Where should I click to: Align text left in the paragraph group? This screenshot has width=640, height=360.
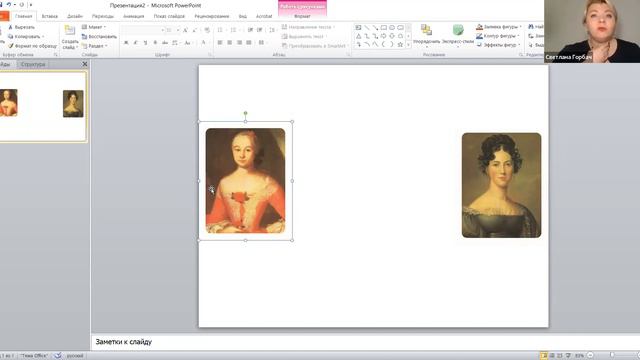(x=220, y=42)
